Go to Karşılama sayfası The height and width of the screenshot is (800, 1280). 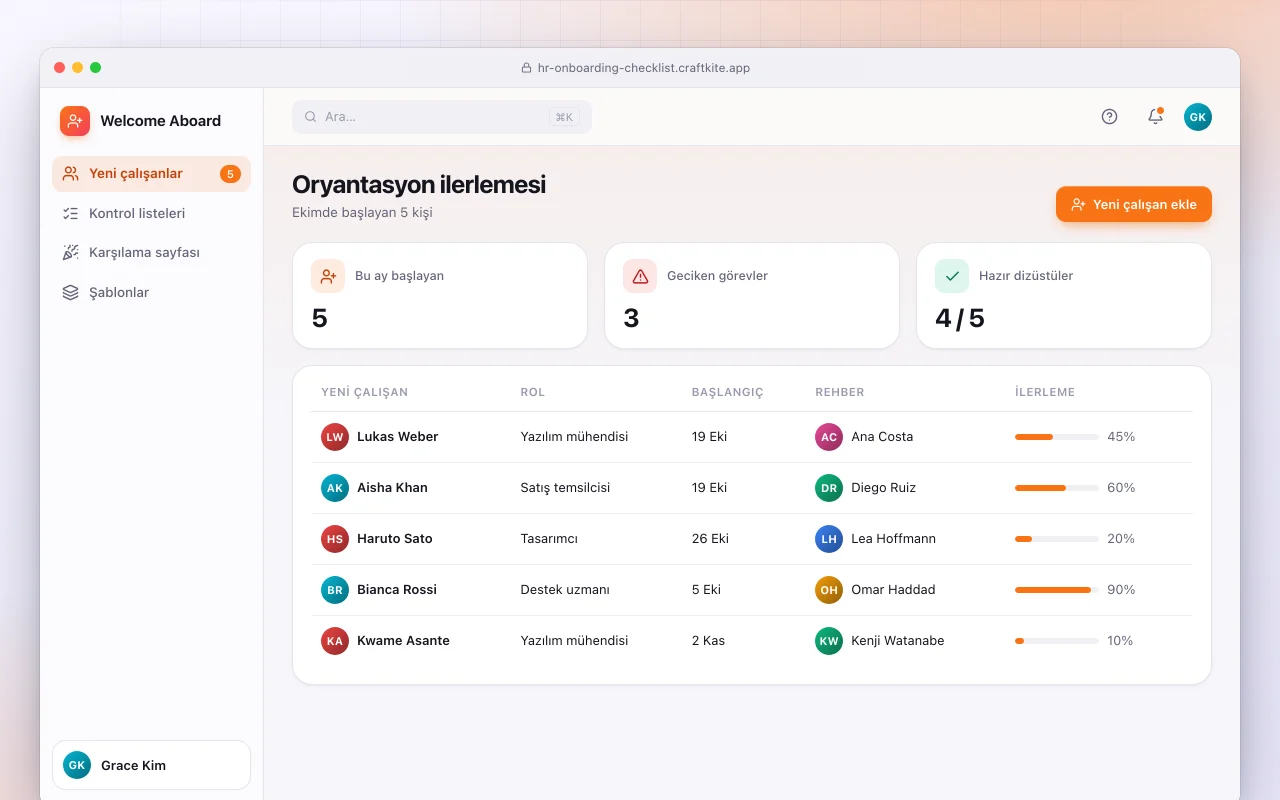[x=151, y=253]
